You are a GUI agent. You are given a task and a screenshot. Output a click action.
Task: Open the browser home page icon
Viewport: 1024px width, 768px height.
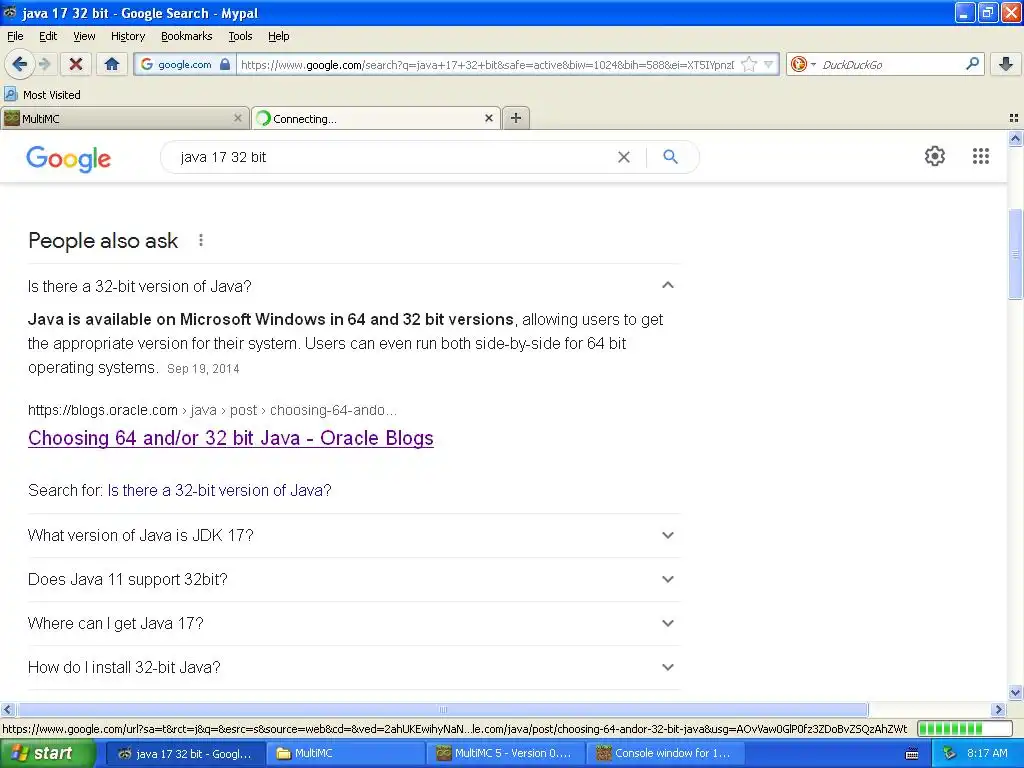pyautogui.click(x=112, y=64)
